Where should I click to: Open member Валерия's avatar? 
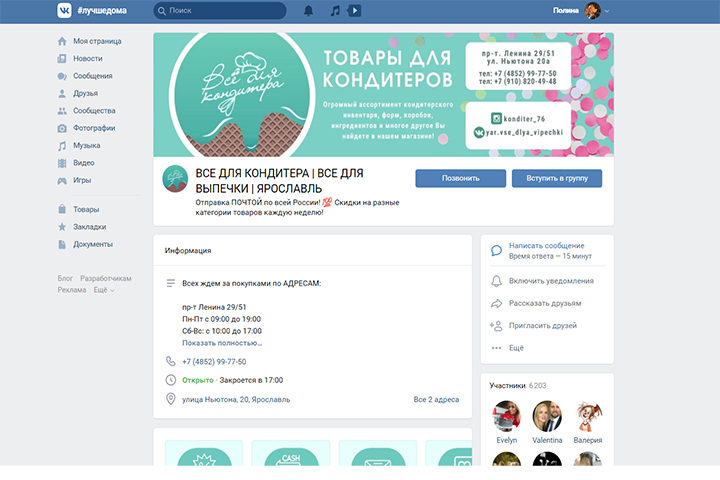tap(588, 416)
